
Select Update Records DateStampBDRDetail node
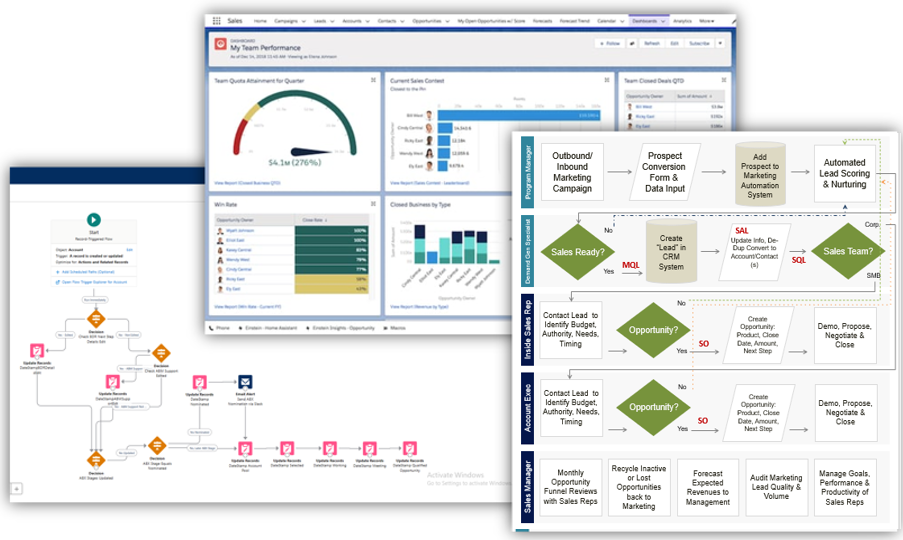pyautogui.click(x=37, y=351)
